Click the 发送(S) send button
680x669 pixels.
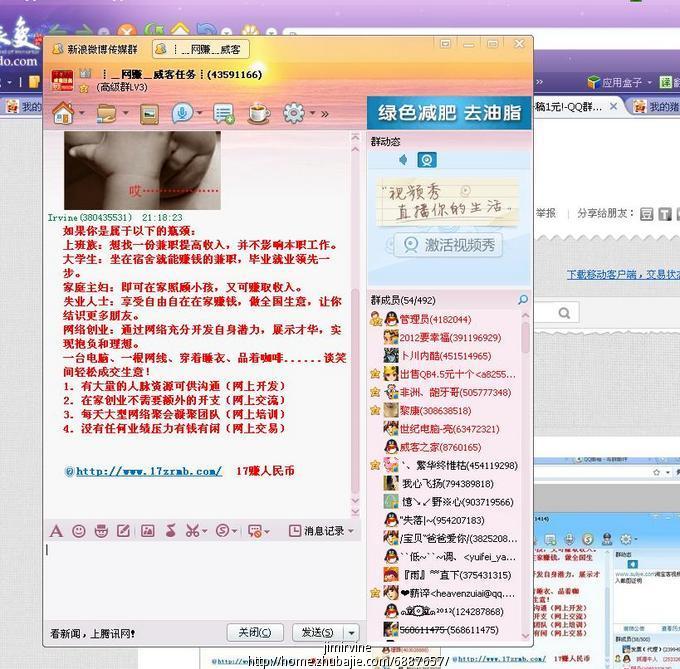tap(317, 633)
